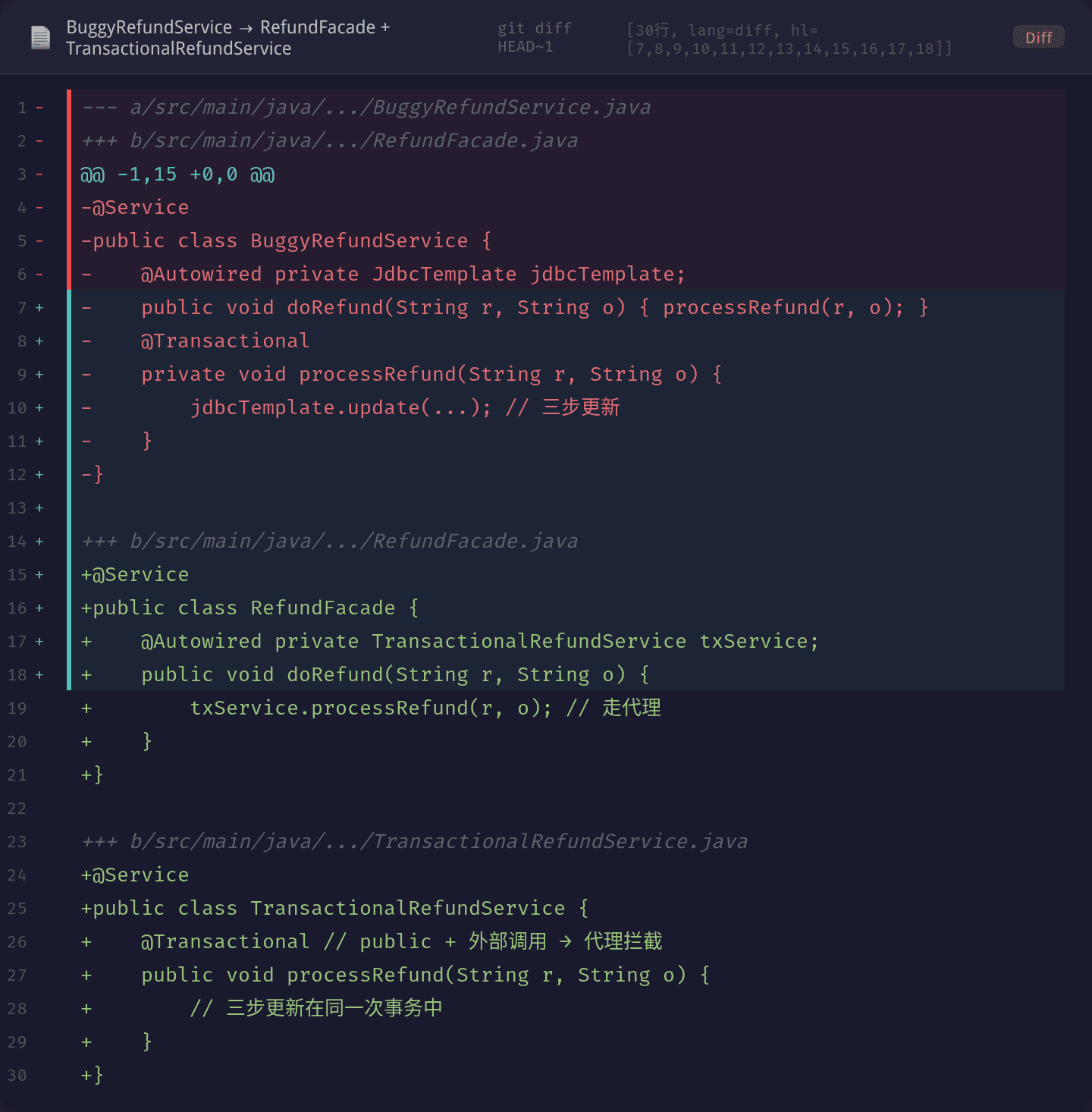1092x1112 pixels.
Task: Click 'private void processRefund(String r, String o) {'
Action: point(431,375)
